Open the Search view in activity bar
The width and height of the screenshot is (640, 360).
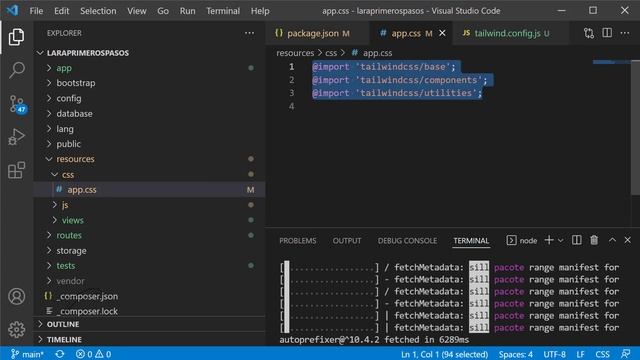click(16, 70)
